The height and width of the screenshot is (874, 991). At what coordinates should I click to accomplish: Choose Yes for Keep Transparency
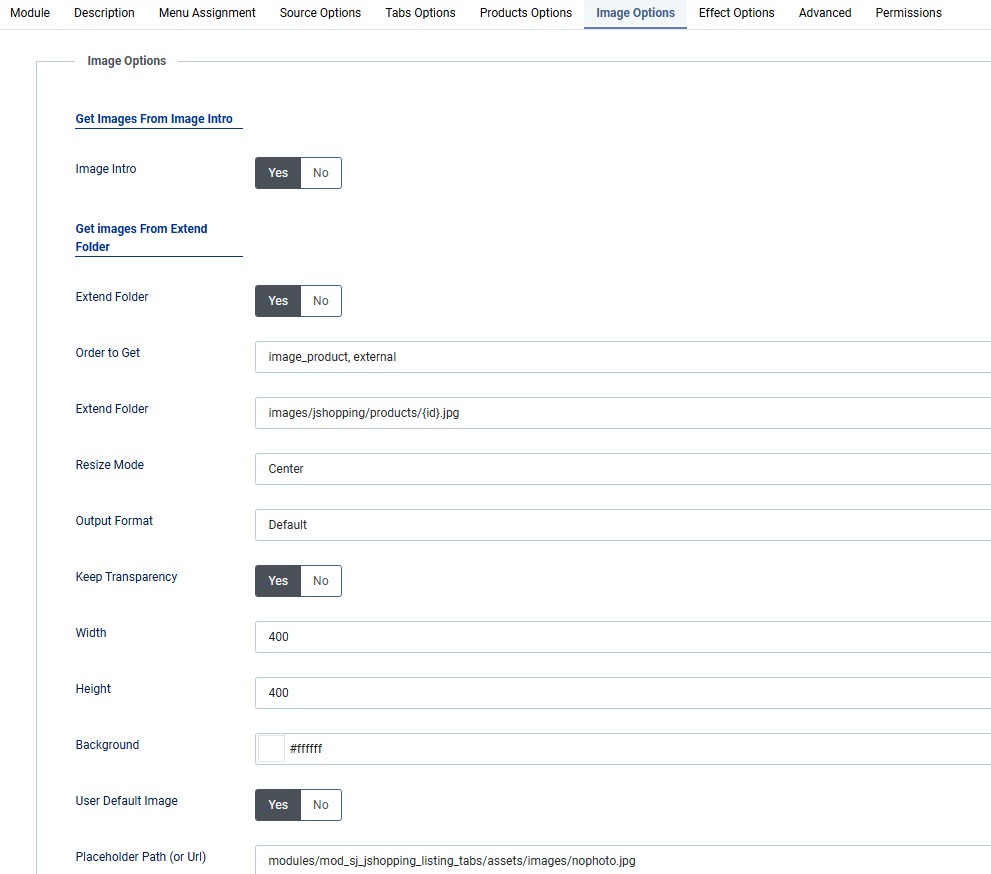coord(278,581)
